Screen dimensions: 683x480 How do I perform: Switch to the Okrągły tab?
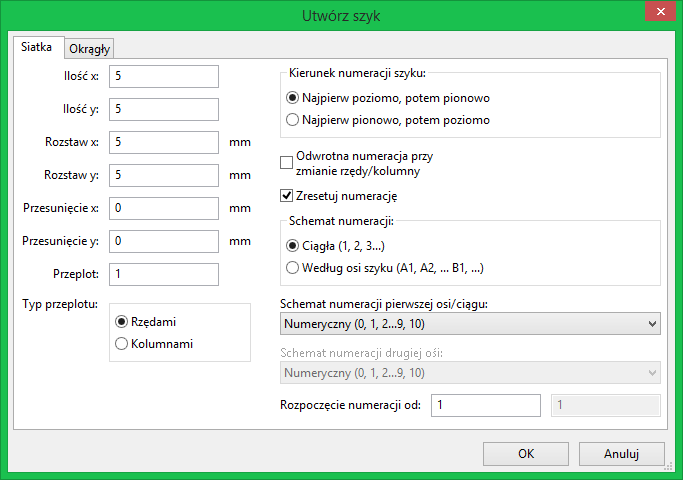coord(89,49)
